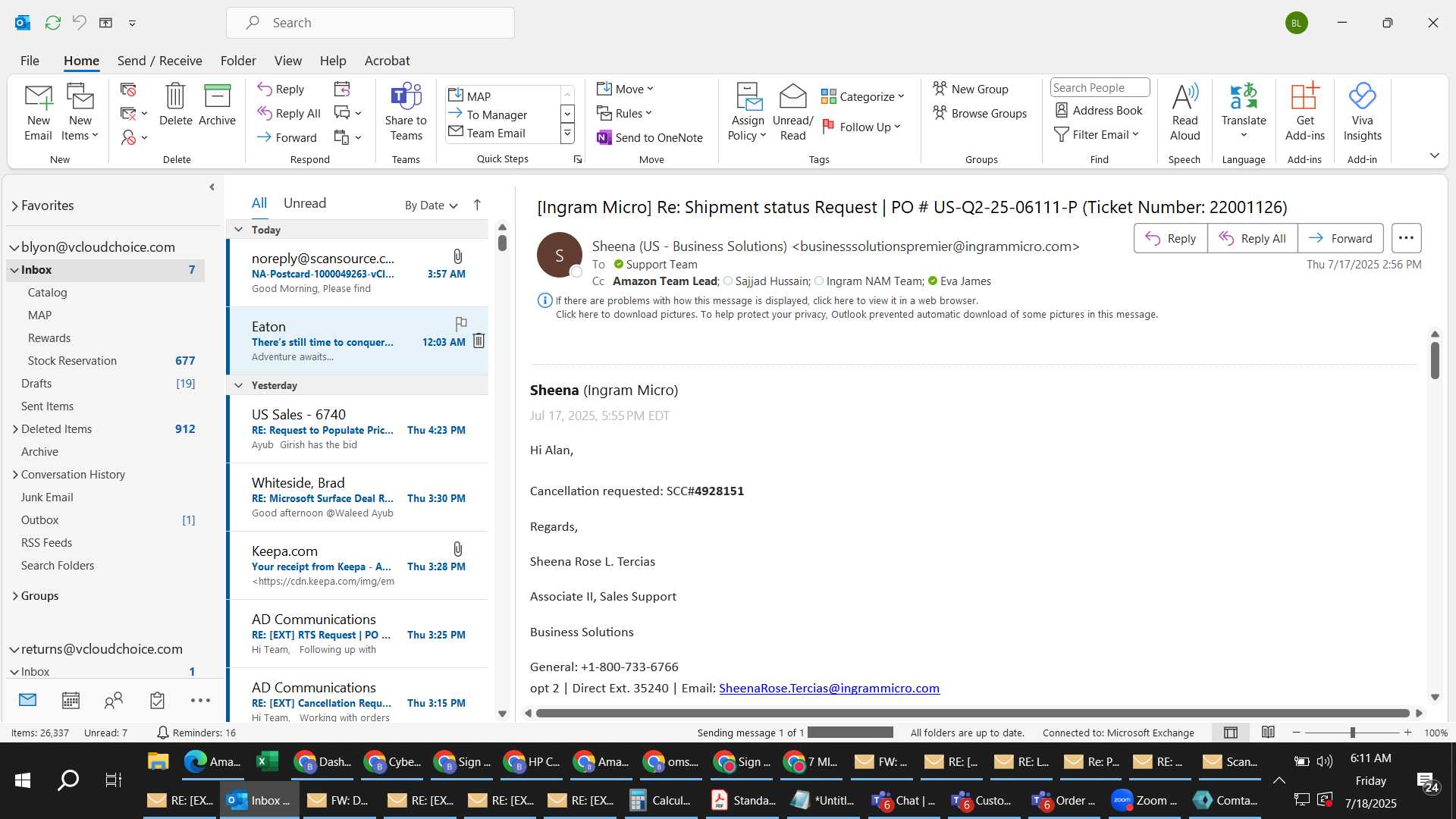Click Send to OneNote

[650, 137]
